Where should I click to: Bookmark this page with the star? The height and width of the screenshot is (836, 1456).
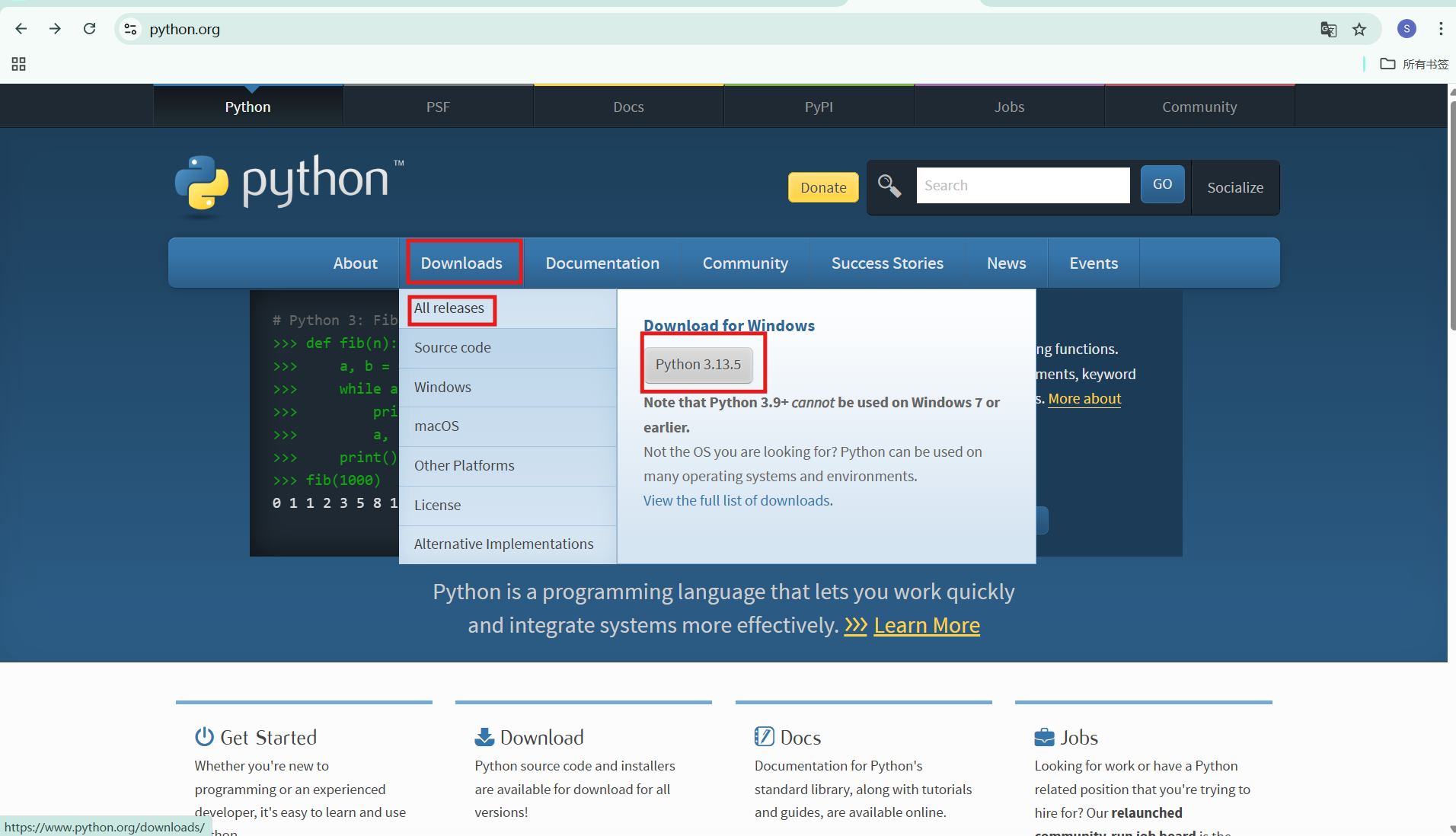[1359, 29]
